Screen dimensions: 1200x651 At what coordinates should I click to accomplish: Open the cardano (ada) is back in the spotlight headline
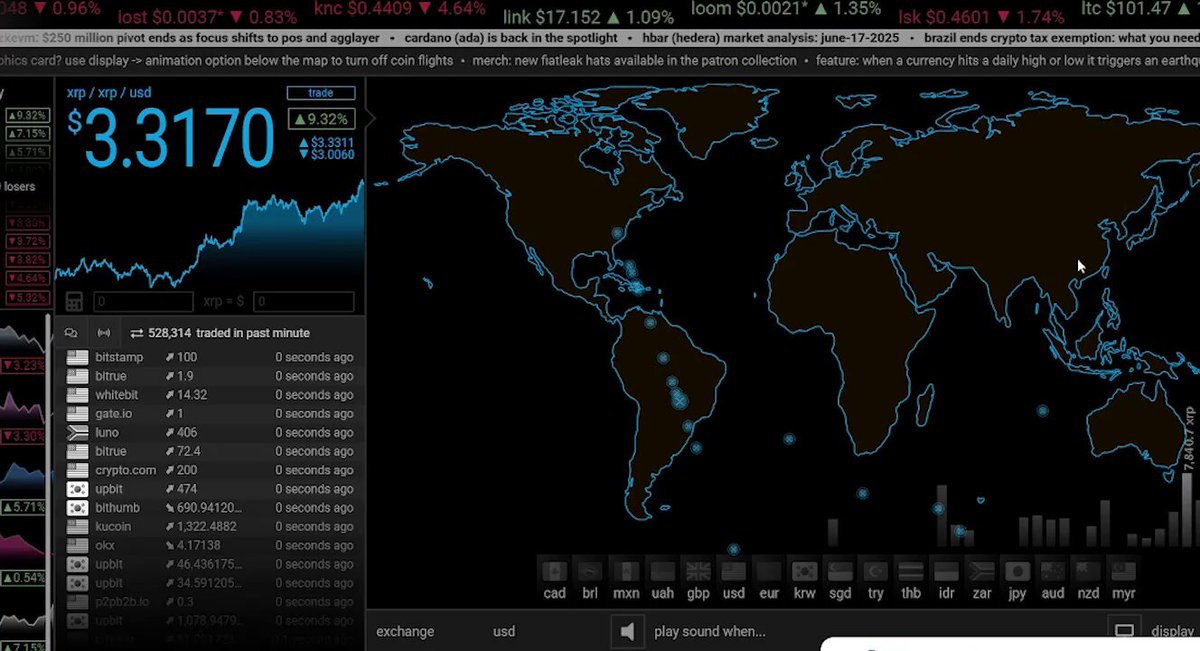click(512, 38)
